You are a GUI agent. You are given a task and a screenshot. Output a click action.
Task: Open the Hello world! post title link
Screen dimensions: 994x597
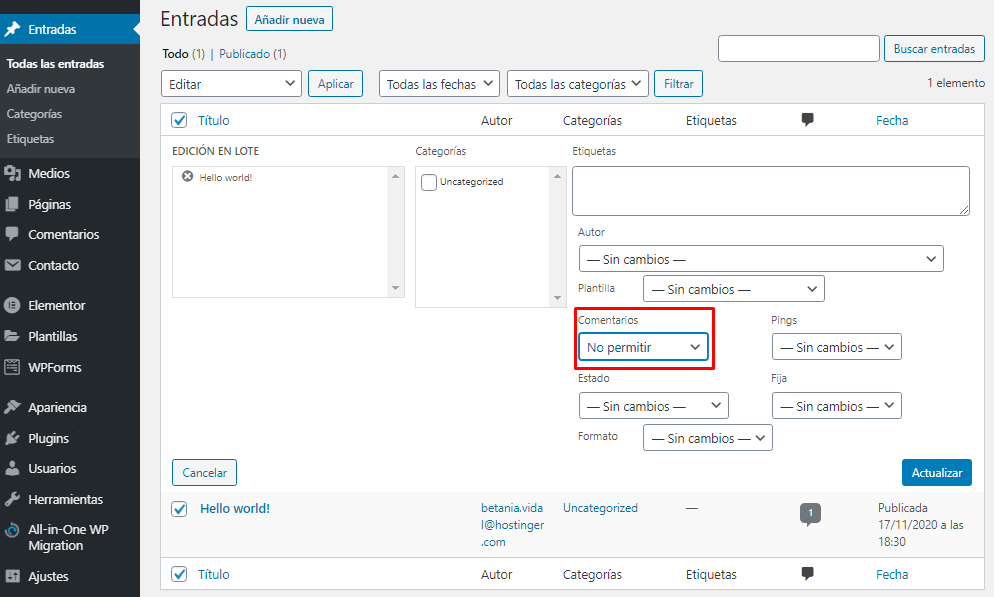coord(235,508)
